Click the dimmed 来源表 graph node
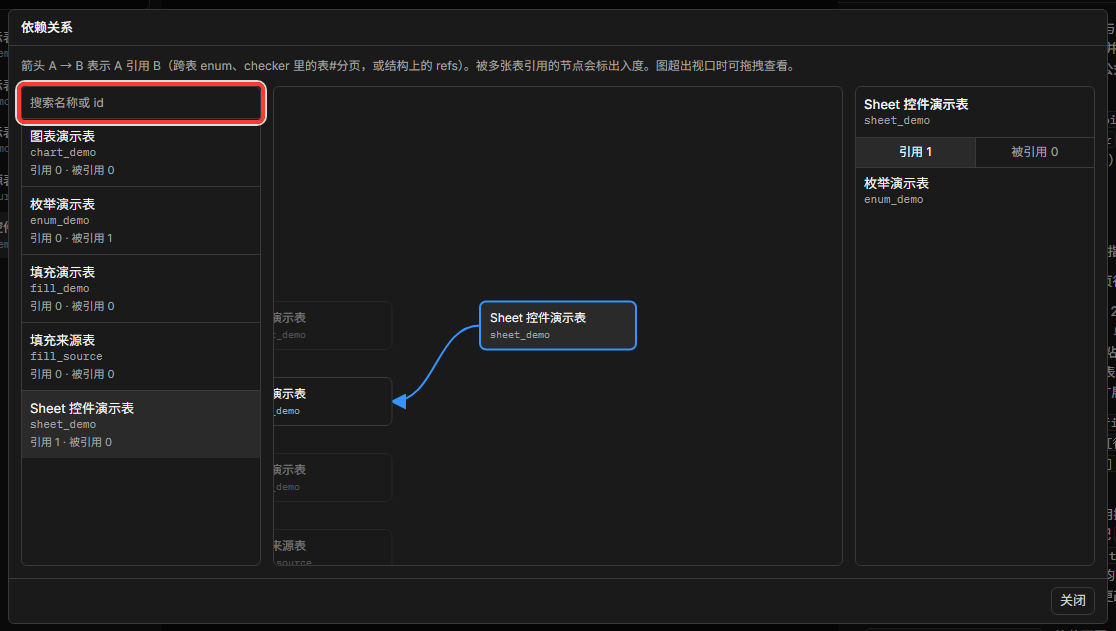The width and height of the screenshot is (1116, 631). pyautogui.click(x=332, y=548)
